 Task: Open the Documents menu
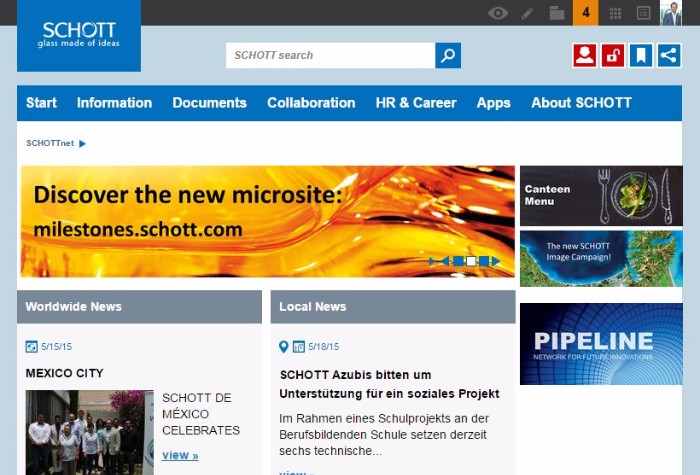pos(209,103)
